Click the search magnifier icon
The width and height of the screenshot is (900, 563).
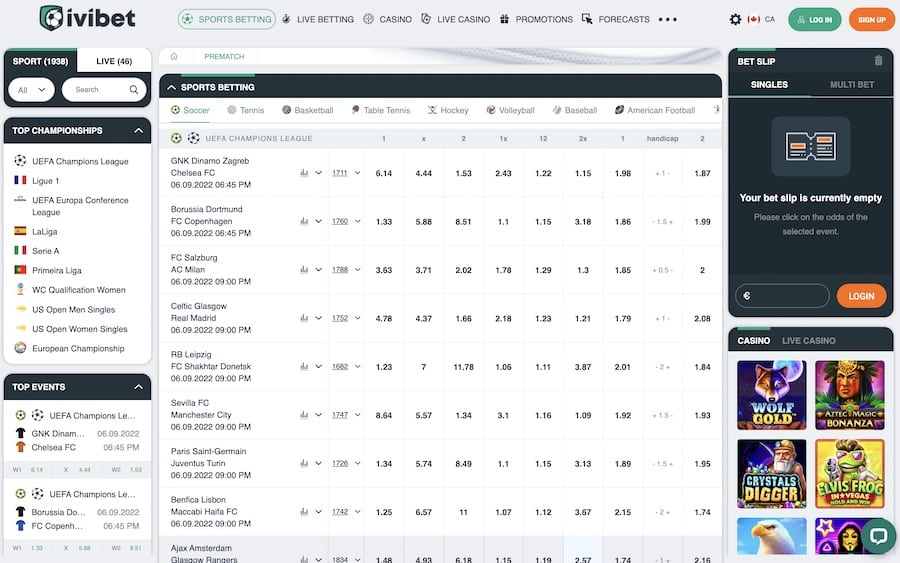[x=134, y=90]
